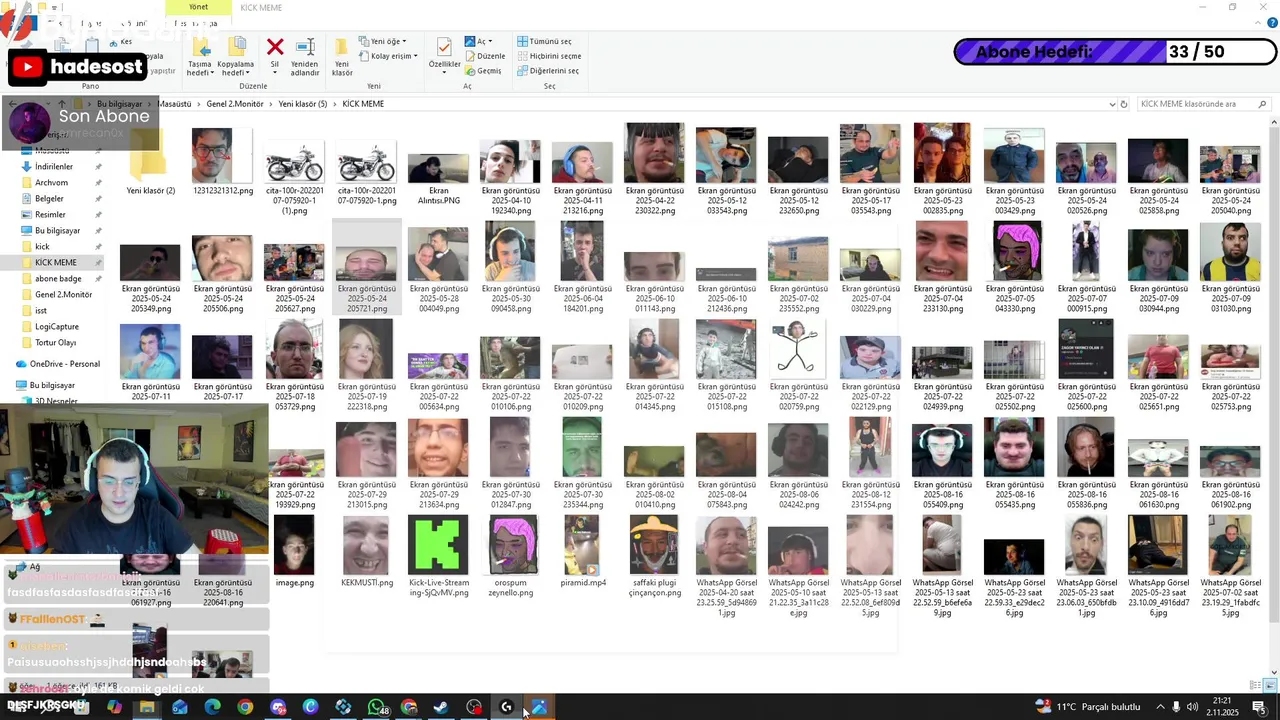Expand the Özellikler dropdown arrow

point(445,73)
